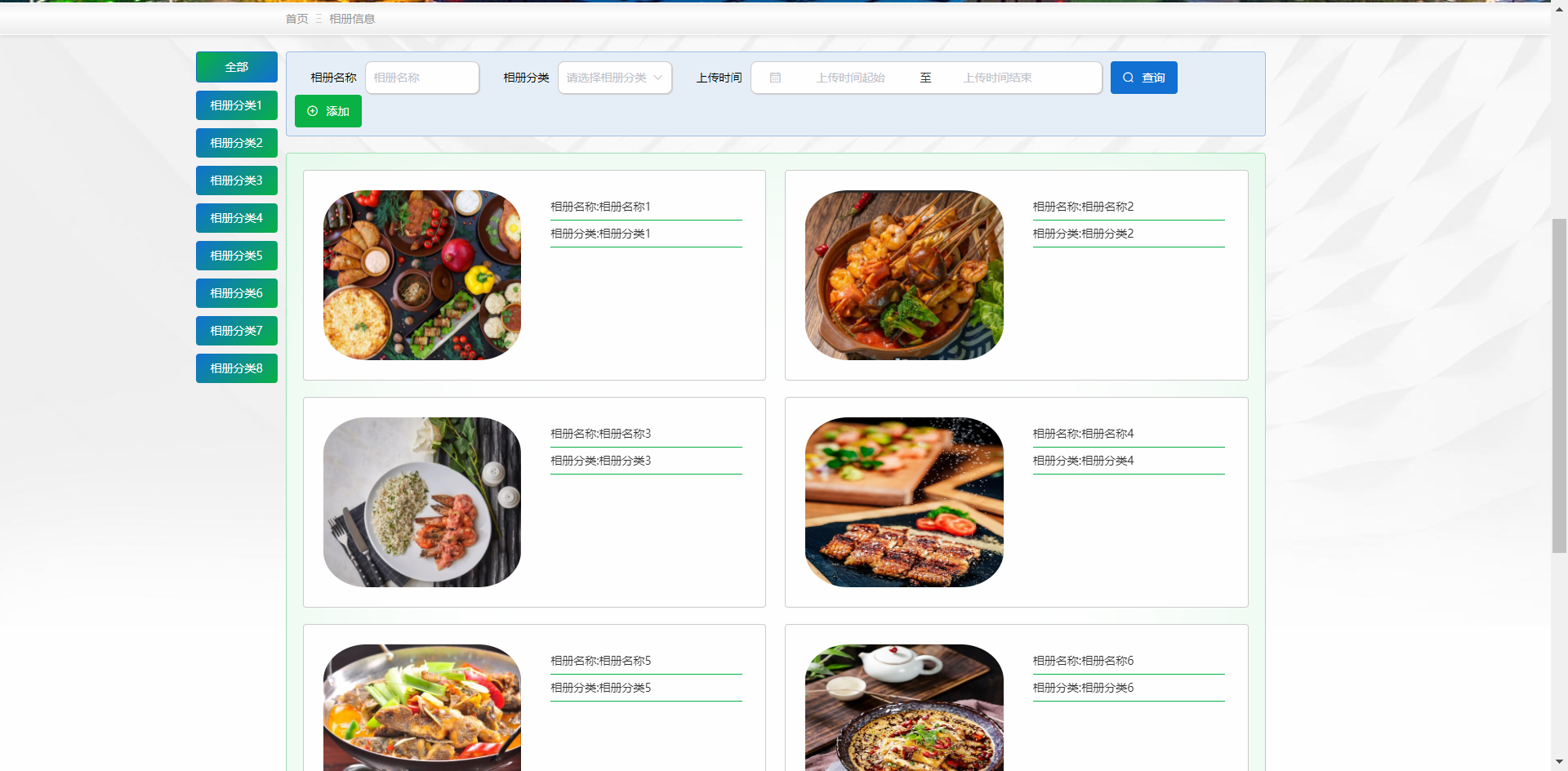Open the 相册分类 dropdown arrow

[657, 78]
